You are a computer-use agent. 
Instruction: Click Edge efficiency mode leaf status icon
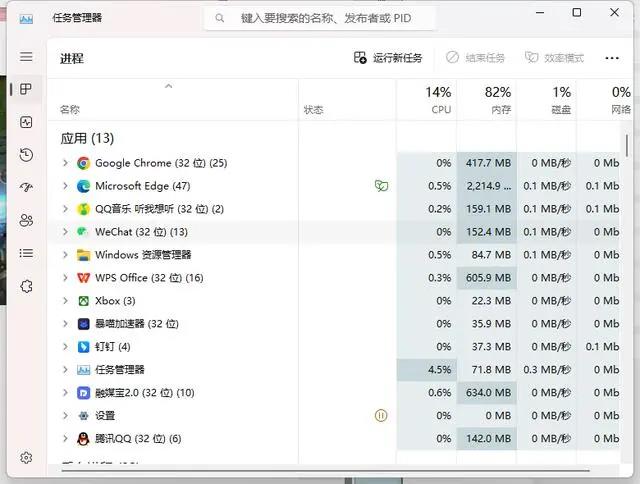pos(381,186)
